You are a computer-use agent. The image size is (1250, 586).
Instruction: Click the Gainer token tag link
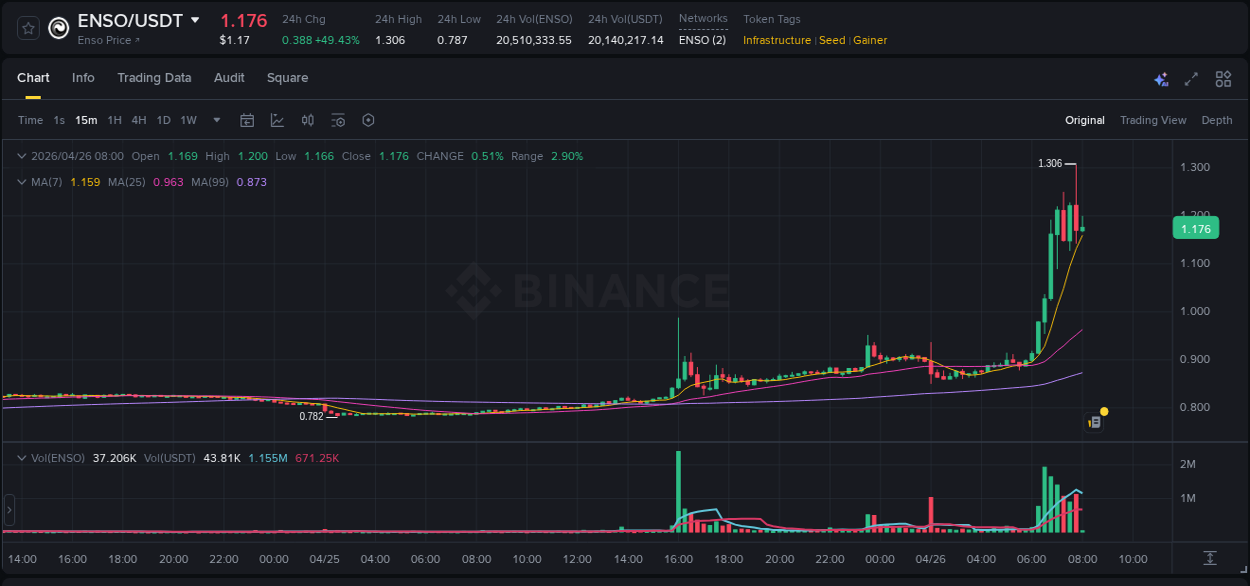click(x=869, y=40)
